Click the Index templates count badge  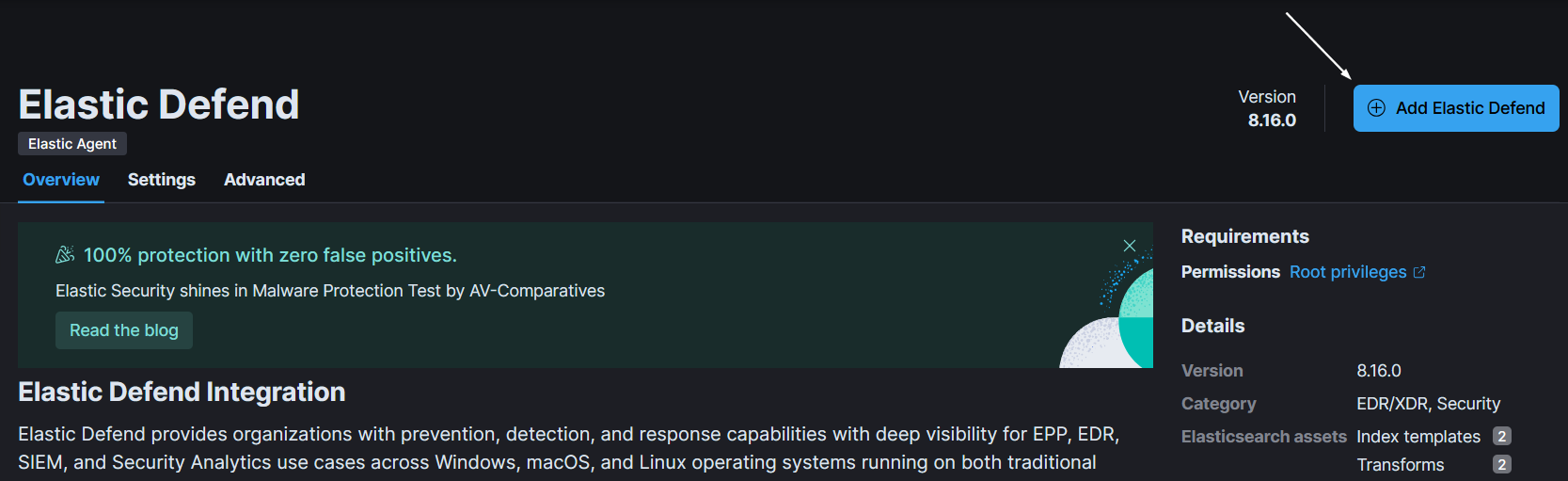(x=1502, y=437)
